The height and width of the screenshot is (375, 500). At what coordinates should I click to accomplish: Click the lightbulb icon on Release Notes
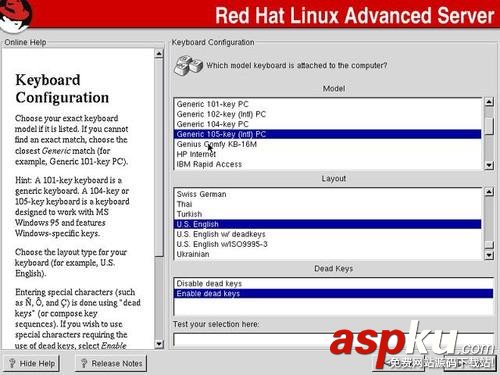click(84, 363)
